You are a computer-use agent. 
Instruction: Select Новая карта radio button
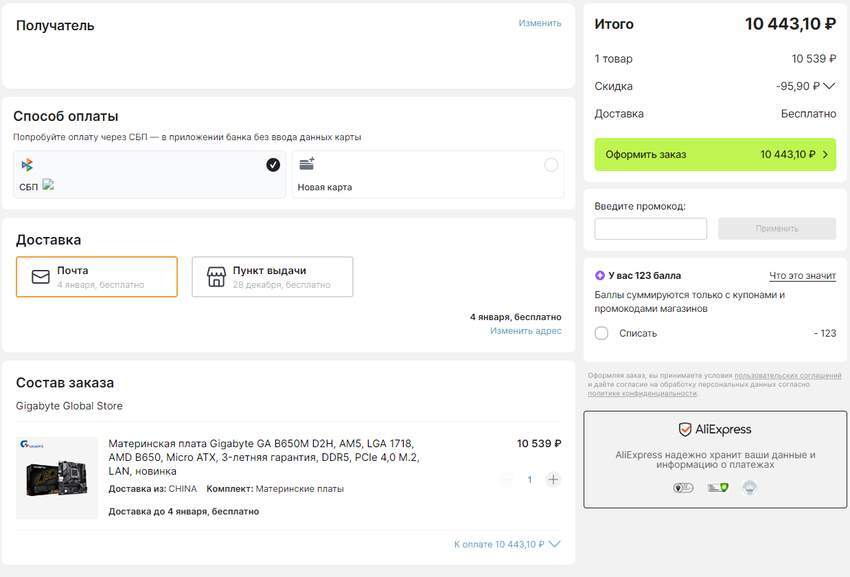(x=551, y=165)
